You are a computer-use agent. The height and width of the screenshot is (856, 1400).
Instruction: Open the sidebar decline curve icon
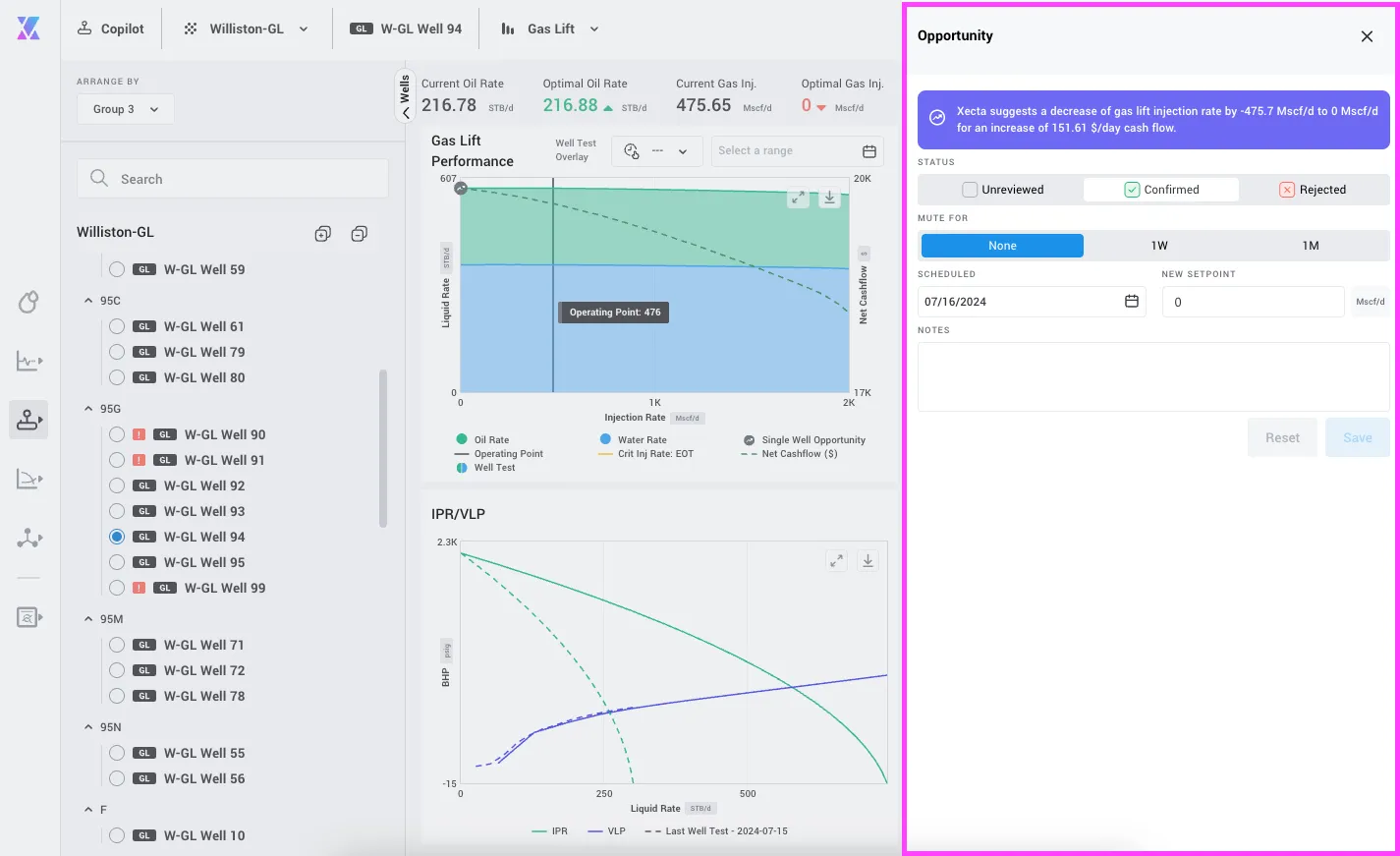pos(28,479)
